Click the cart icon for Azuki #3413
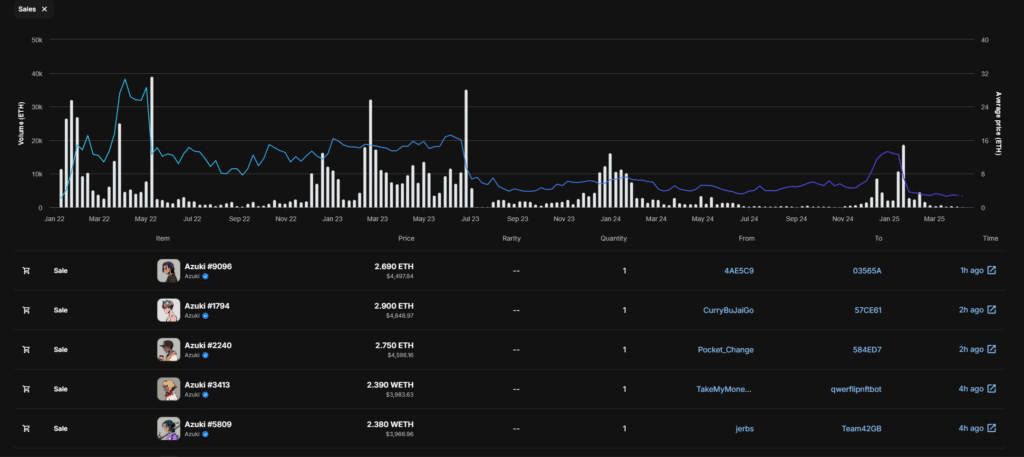Viewport: 1024px width, 457px height. click(x=26, y=389)
